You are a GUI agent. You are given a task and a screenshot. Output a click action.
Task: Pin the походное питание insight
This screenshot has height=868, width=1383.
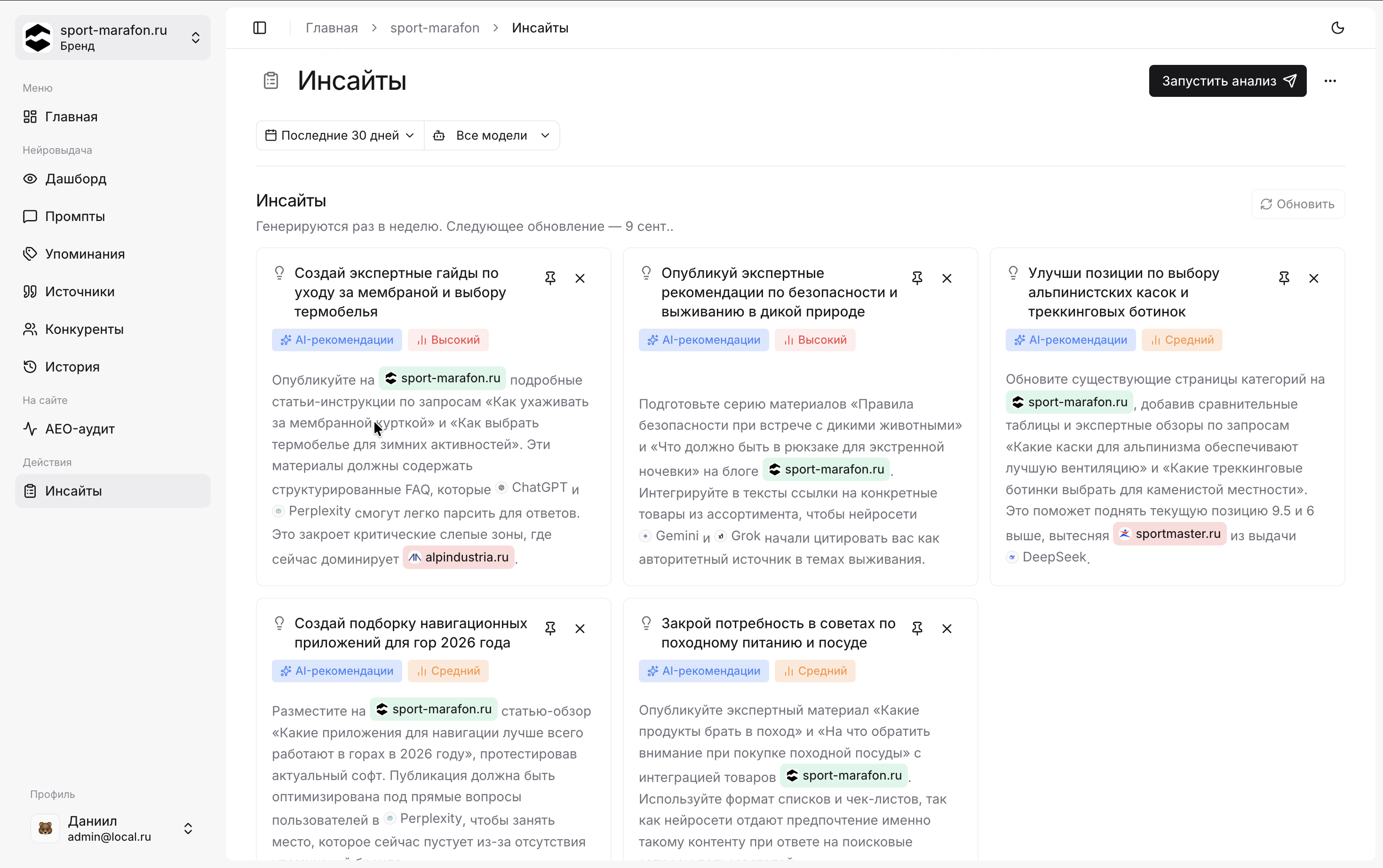coord(917,629)
